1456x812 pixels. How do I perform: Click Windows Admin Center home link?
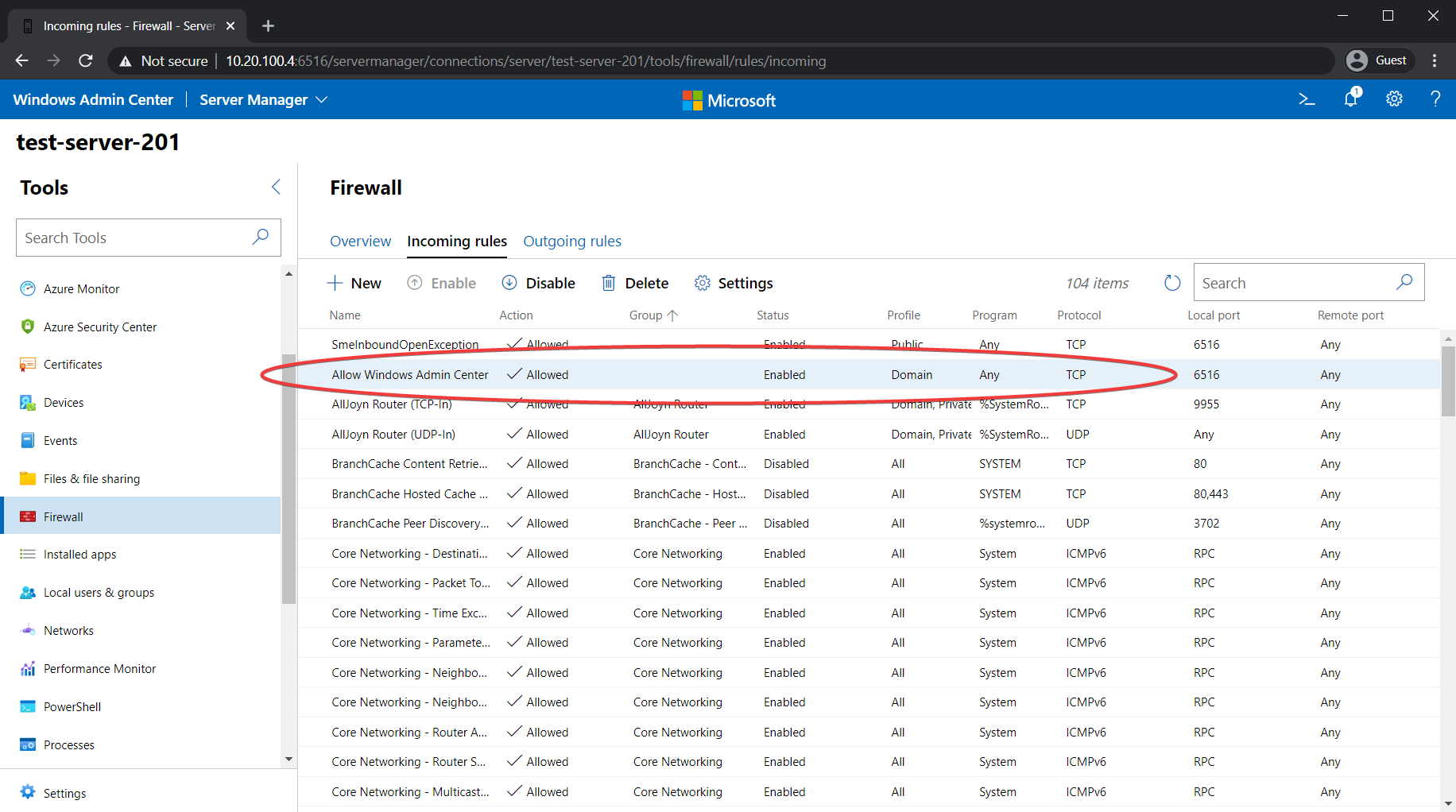pos(93,99)
